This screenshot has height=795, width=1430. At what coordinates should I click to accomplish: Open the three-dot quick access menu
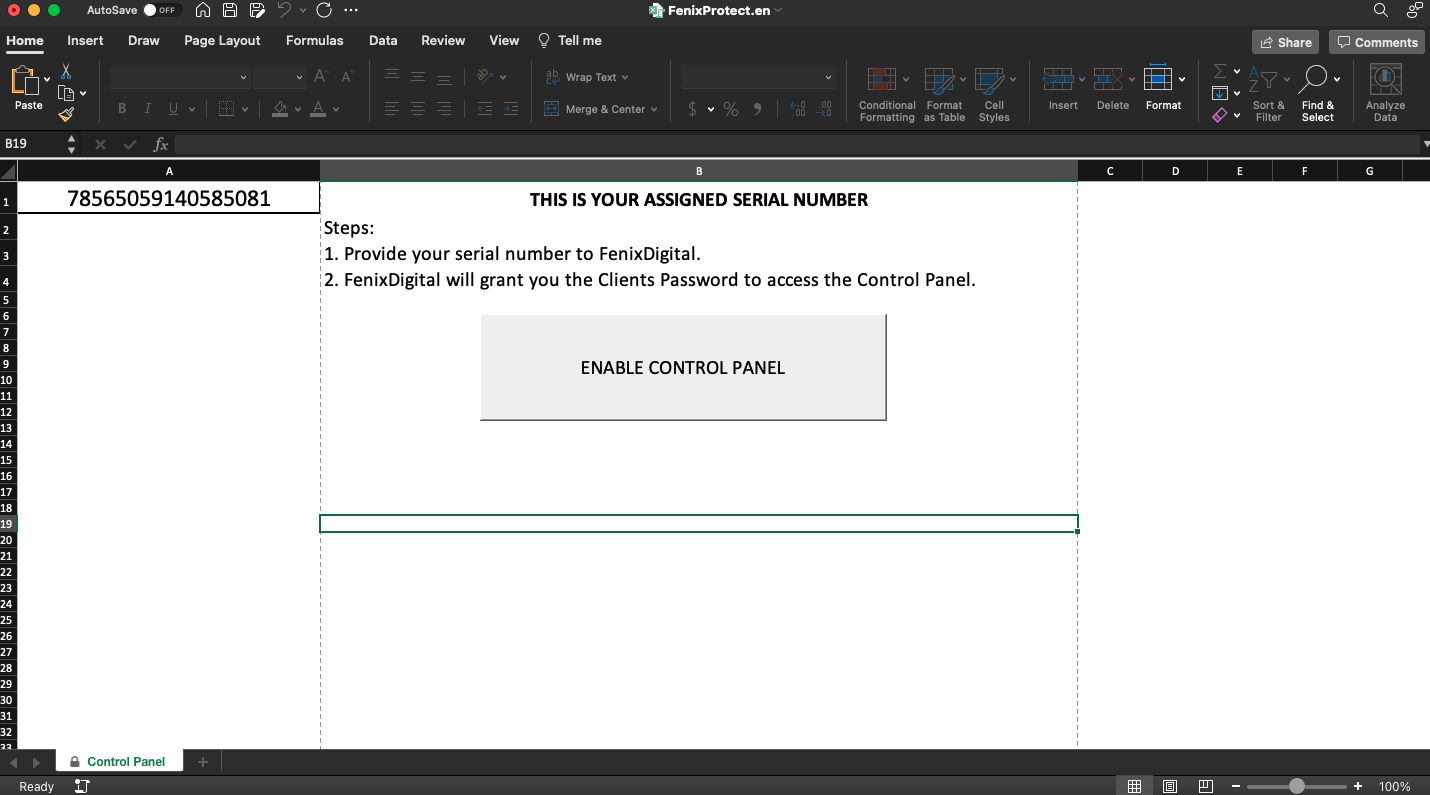coord(350,10)
